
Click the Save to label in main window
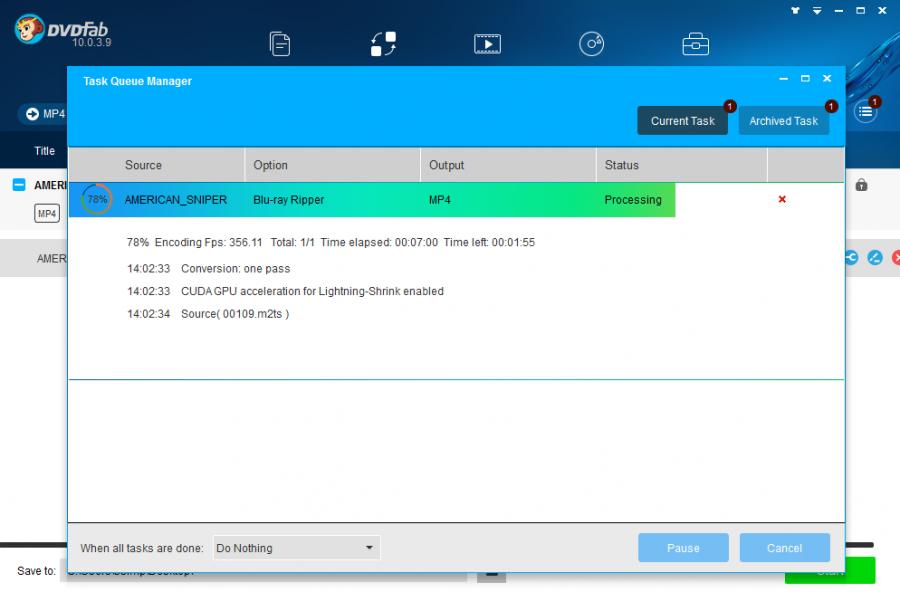point(37,571)
